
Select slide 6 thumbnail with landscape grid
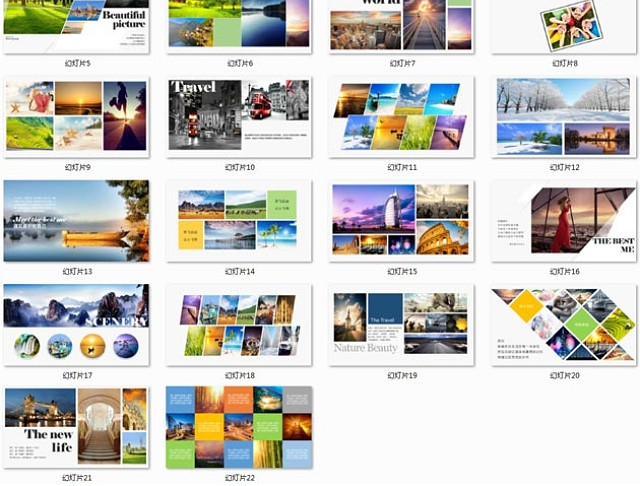(239, 26)
